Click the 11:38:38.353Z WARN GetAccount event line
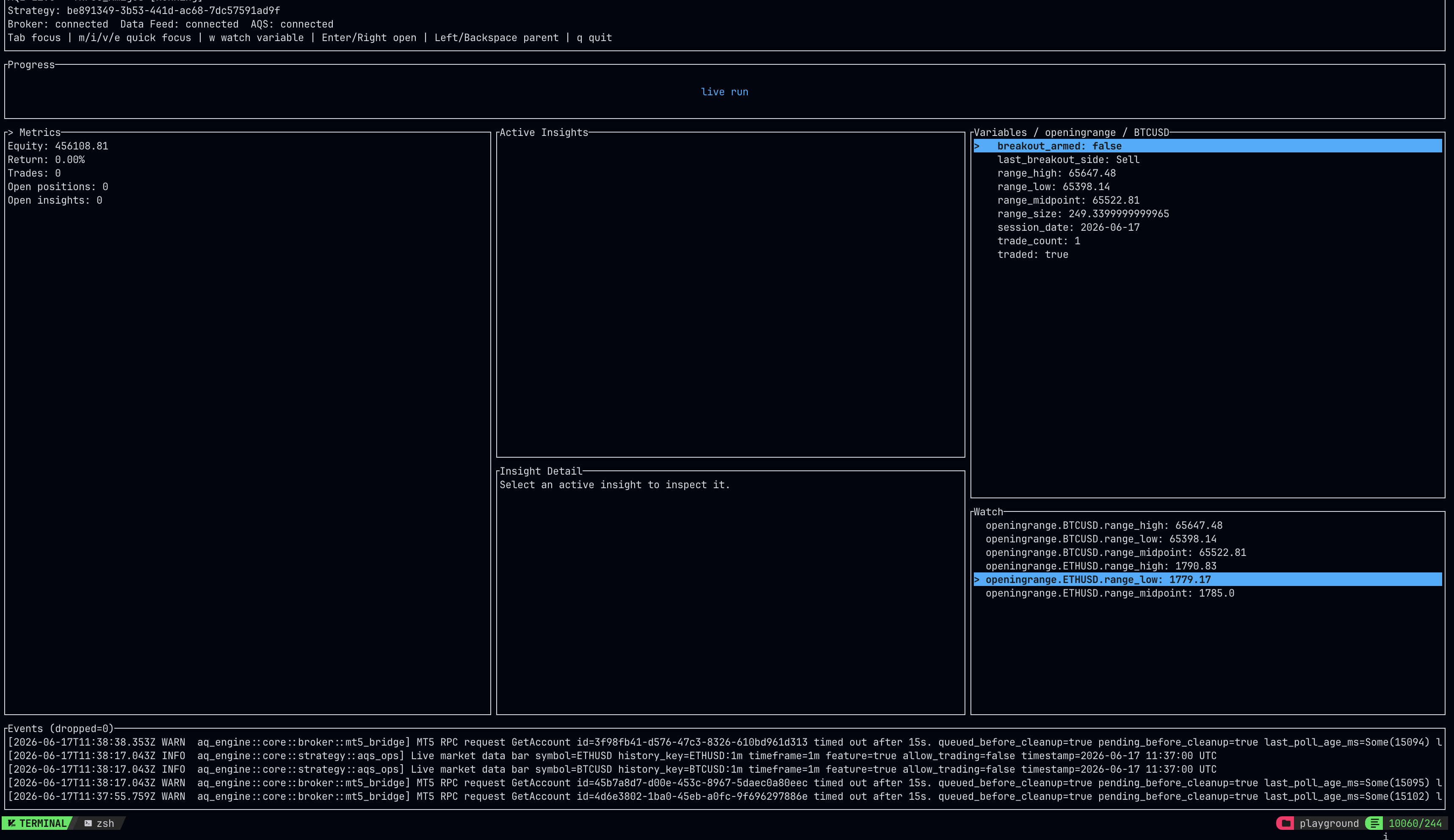 pyautogui.click(x=725, y=743)
